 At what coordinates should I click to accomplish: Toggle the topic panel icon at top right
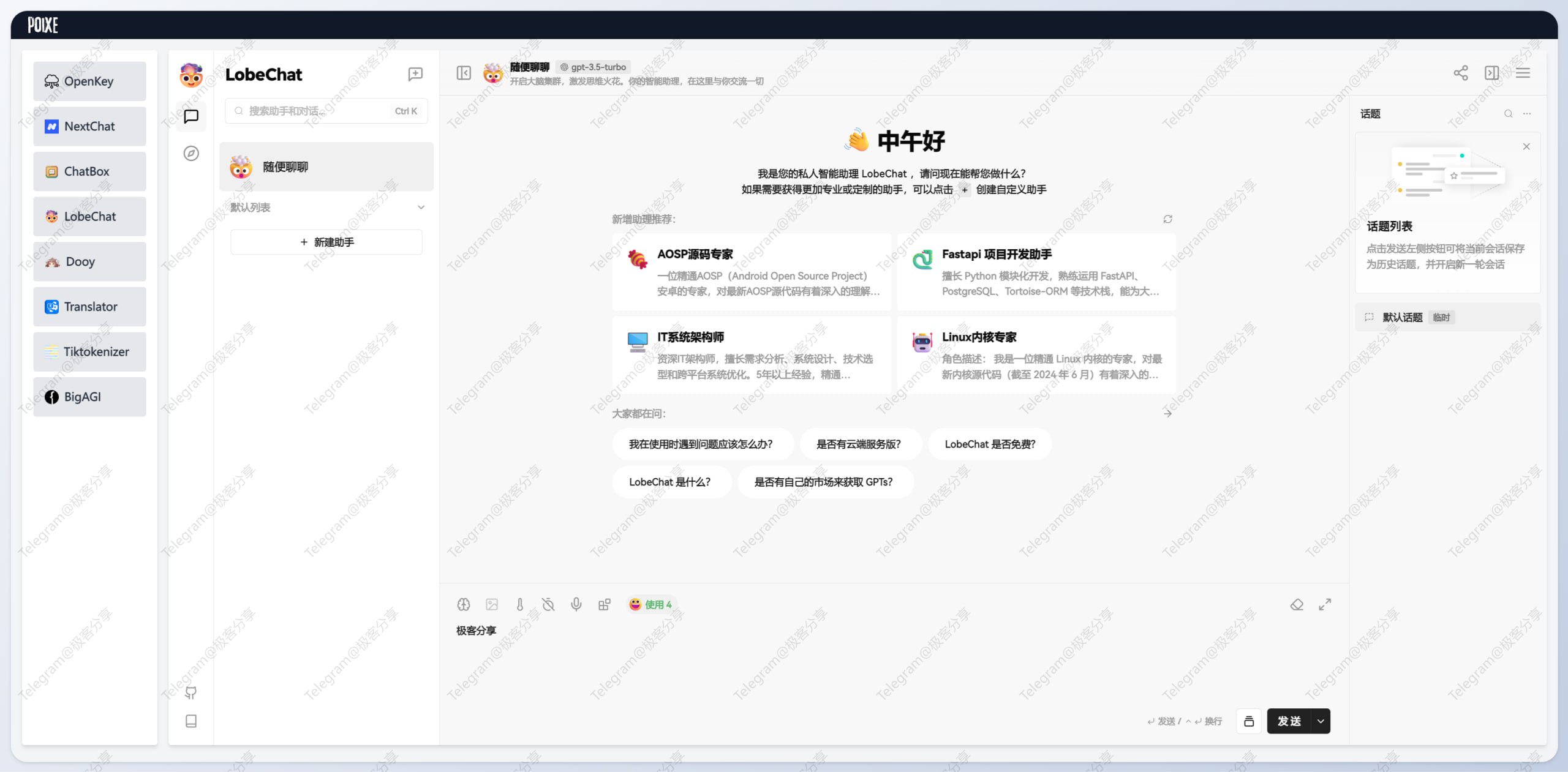click(x=1492, y=73)
